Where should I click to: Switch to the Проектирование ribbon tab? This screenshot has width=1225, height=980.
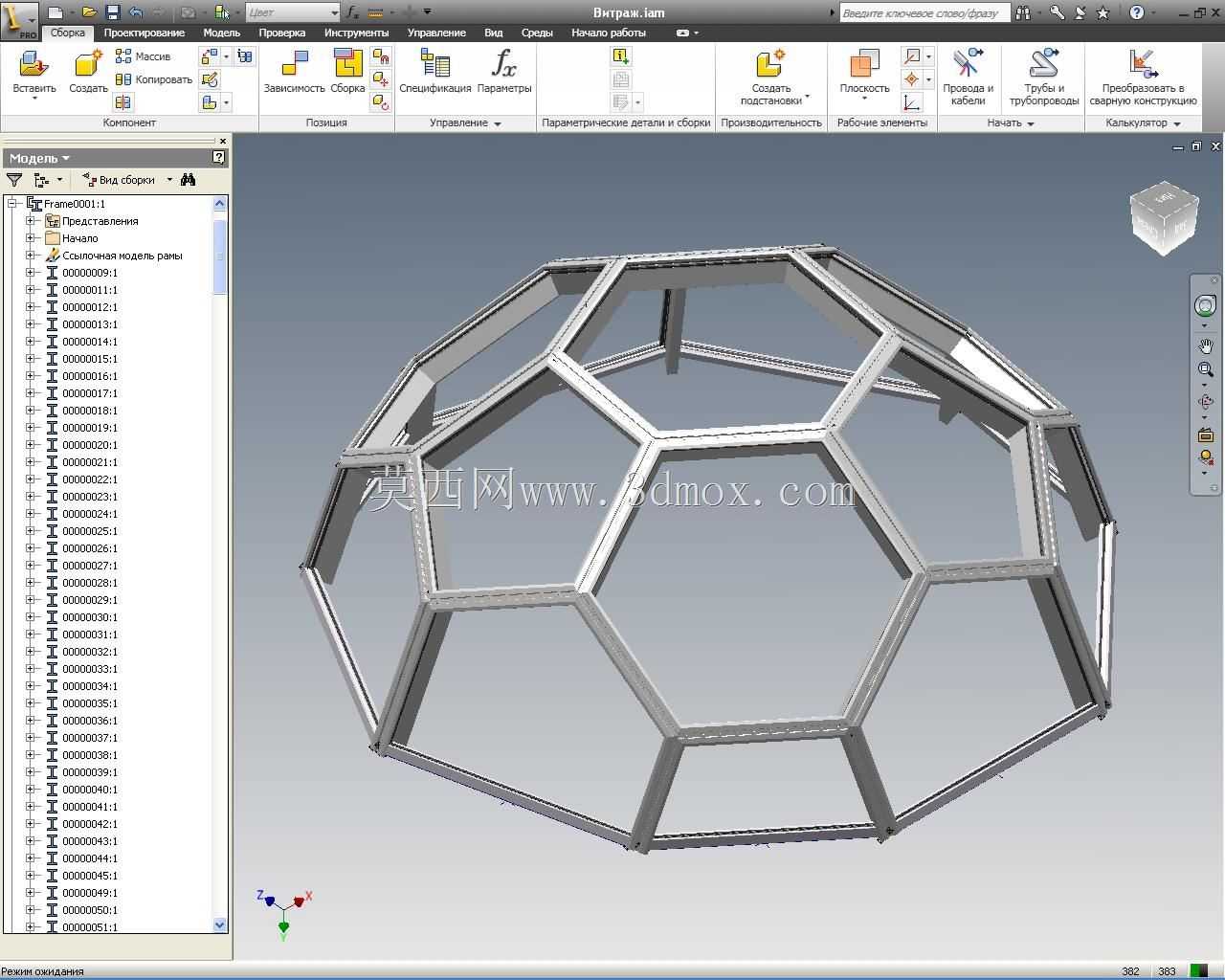click(144, 33)
